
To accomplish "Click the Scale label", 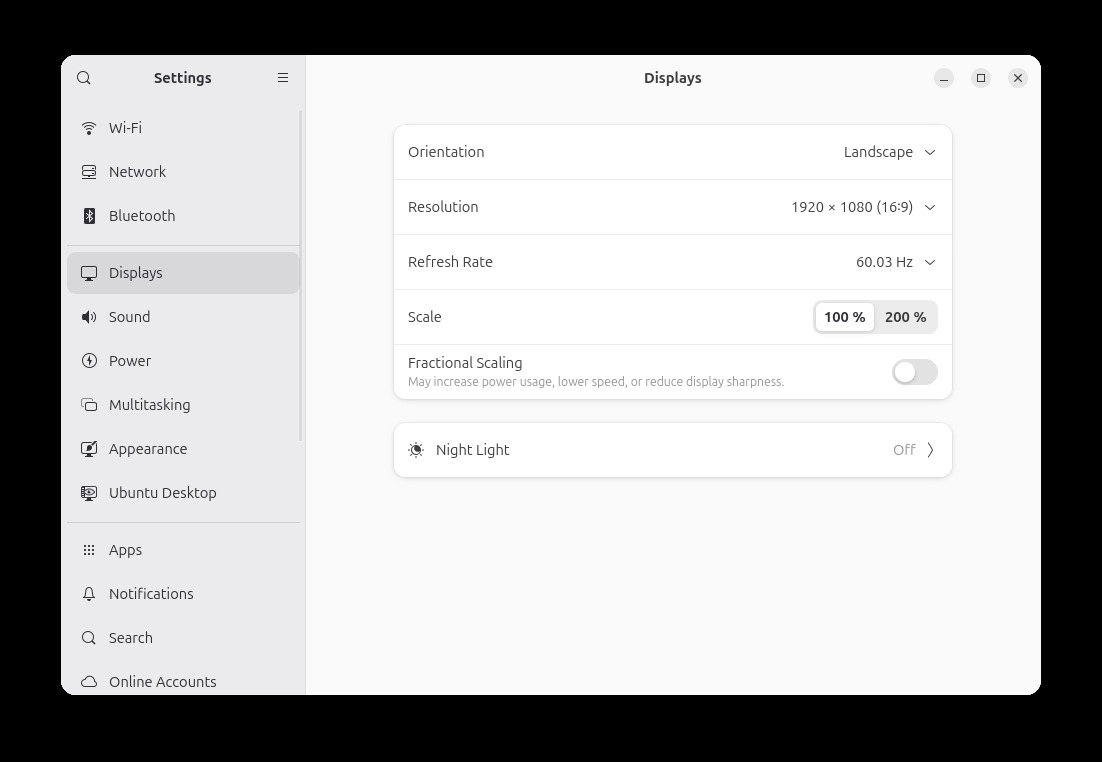I will 424,317.
